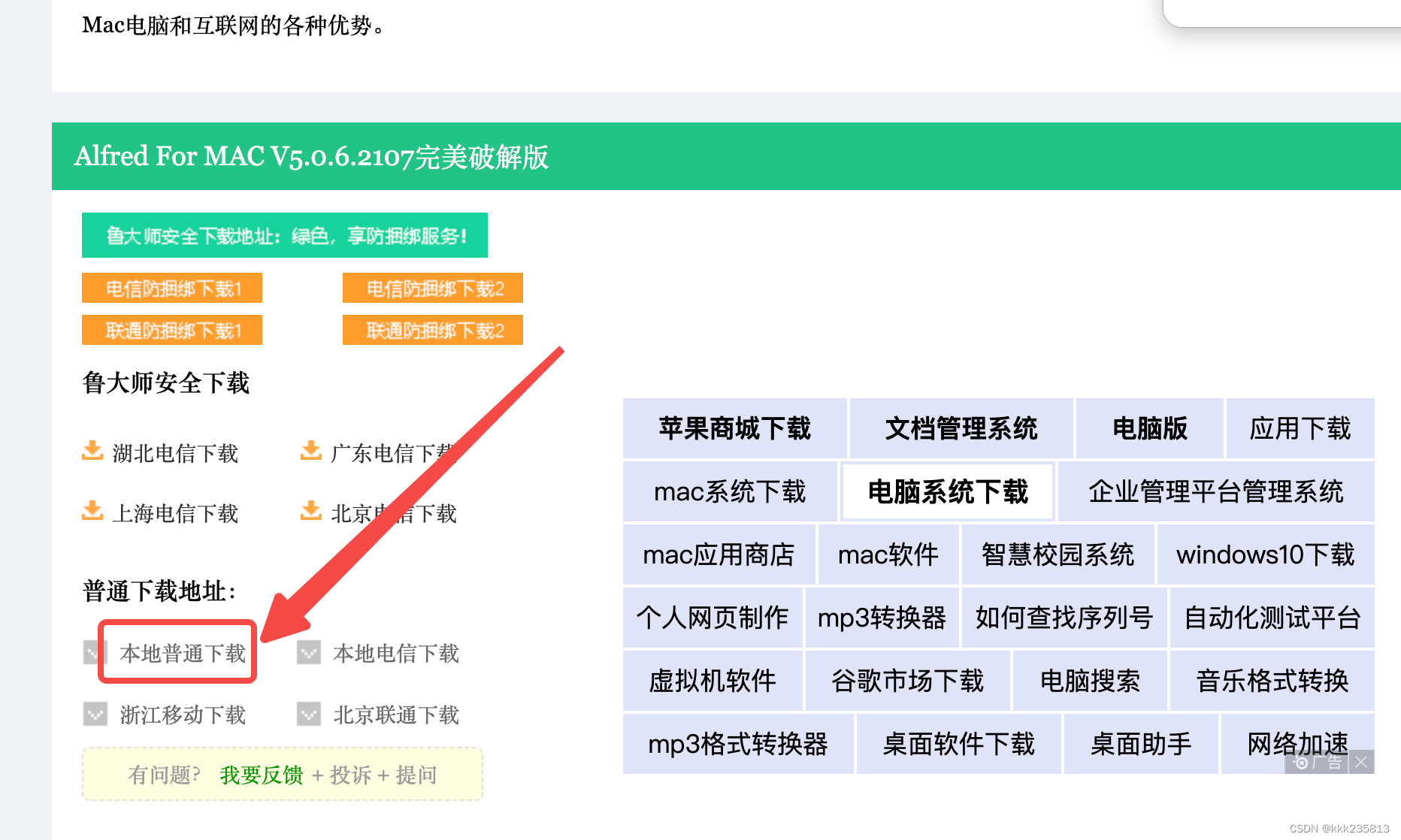Click download icon beside 北京电信下载
Screen dimensions: 1401x840
(311, 511)
